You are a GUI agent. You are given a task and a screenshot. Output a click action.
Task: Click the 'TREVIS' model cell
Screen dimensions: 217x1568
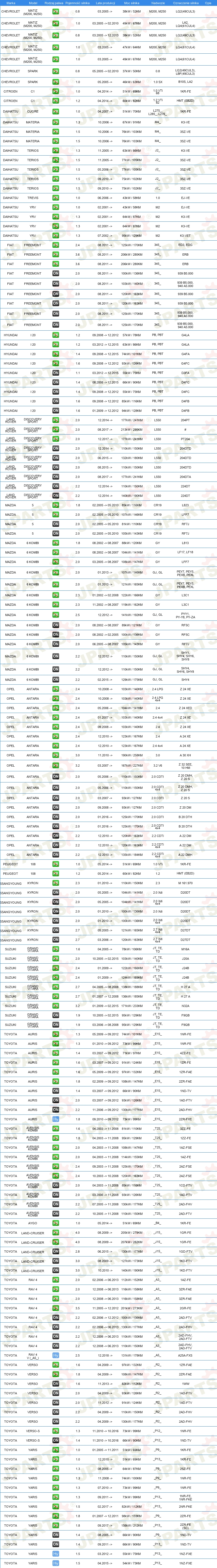[33, 198]
